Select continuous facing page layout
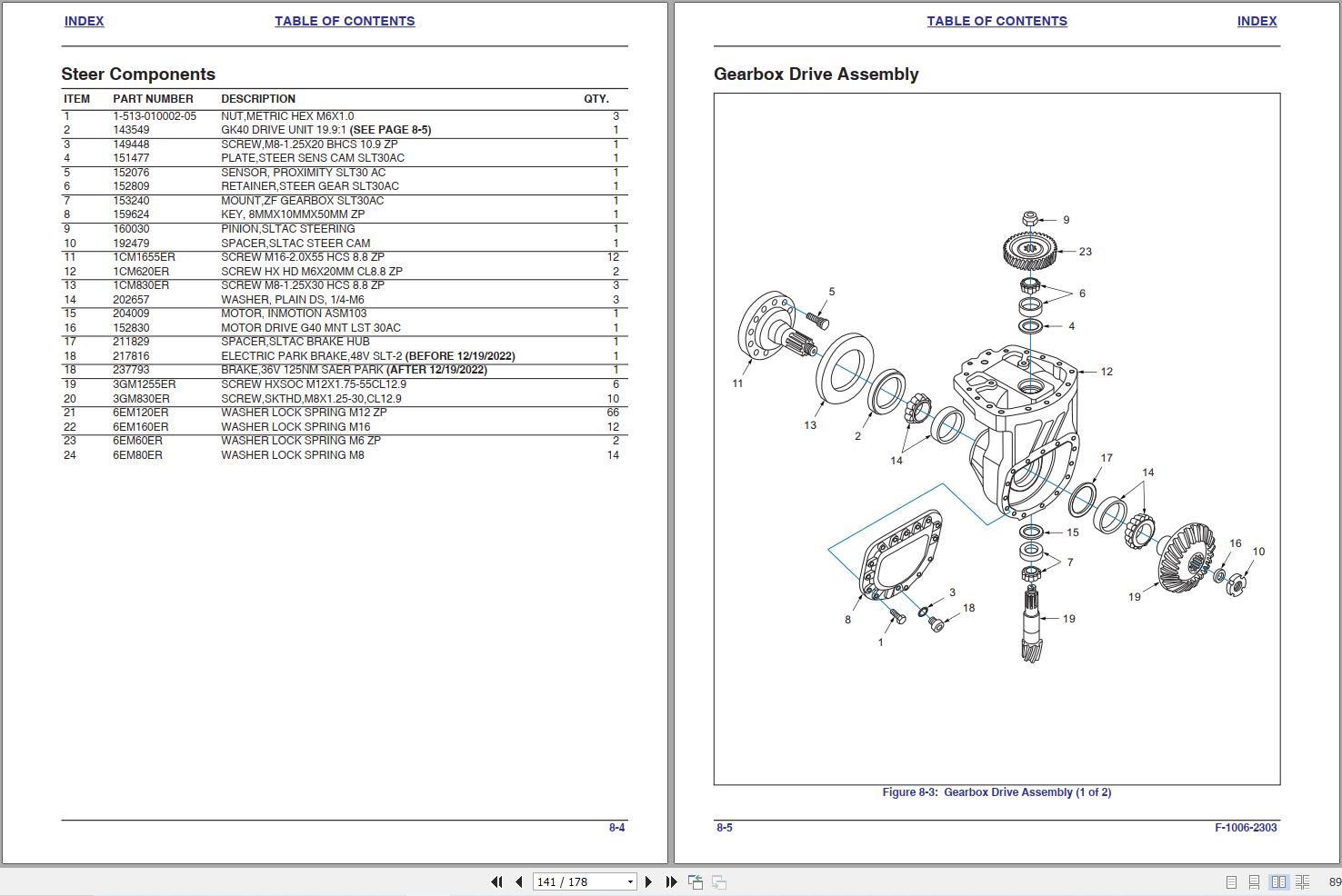Screen dimensions: 1342x896 click(1302, 882)
